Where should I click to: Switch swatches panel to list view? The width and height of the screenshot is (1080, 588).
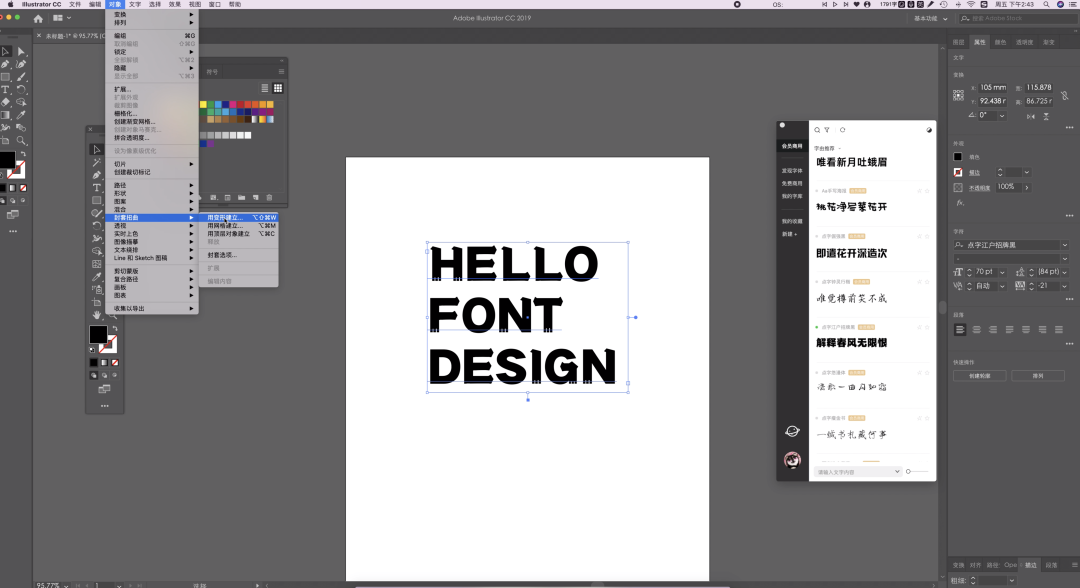[265, 88]
